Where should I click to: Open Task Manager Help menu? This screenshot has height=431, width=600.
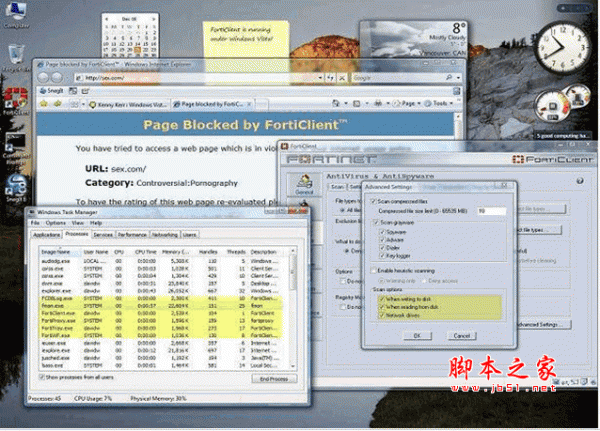coord(96,223)
